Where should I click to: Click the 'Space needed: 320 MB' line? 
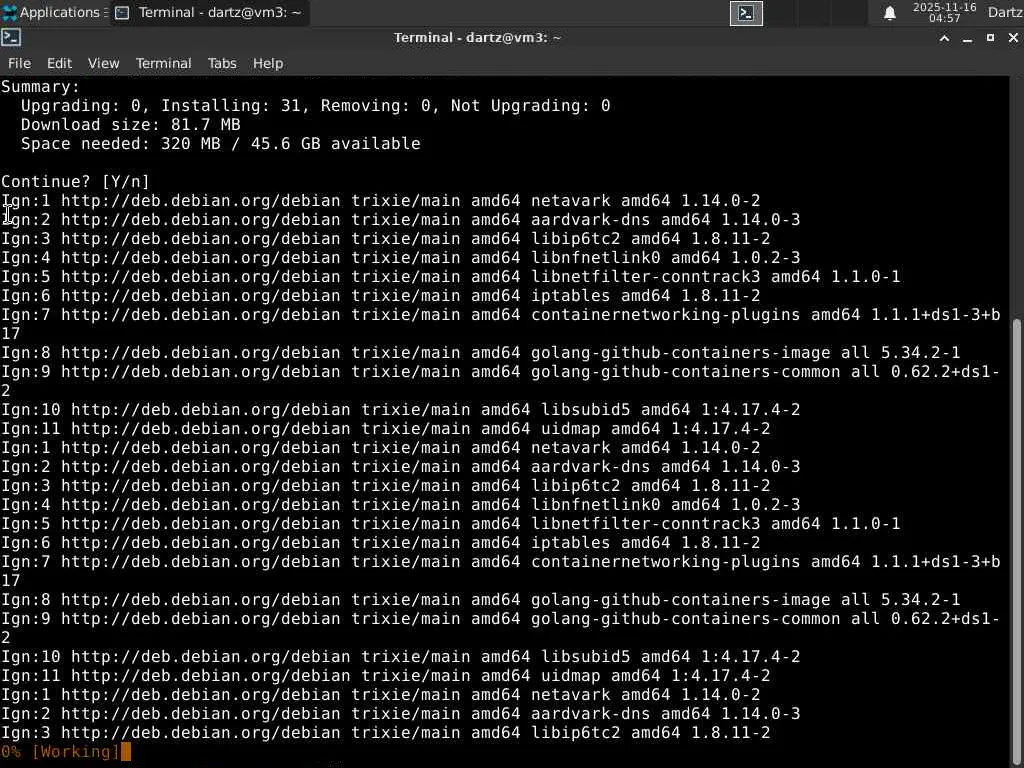[x=221, y=144]
